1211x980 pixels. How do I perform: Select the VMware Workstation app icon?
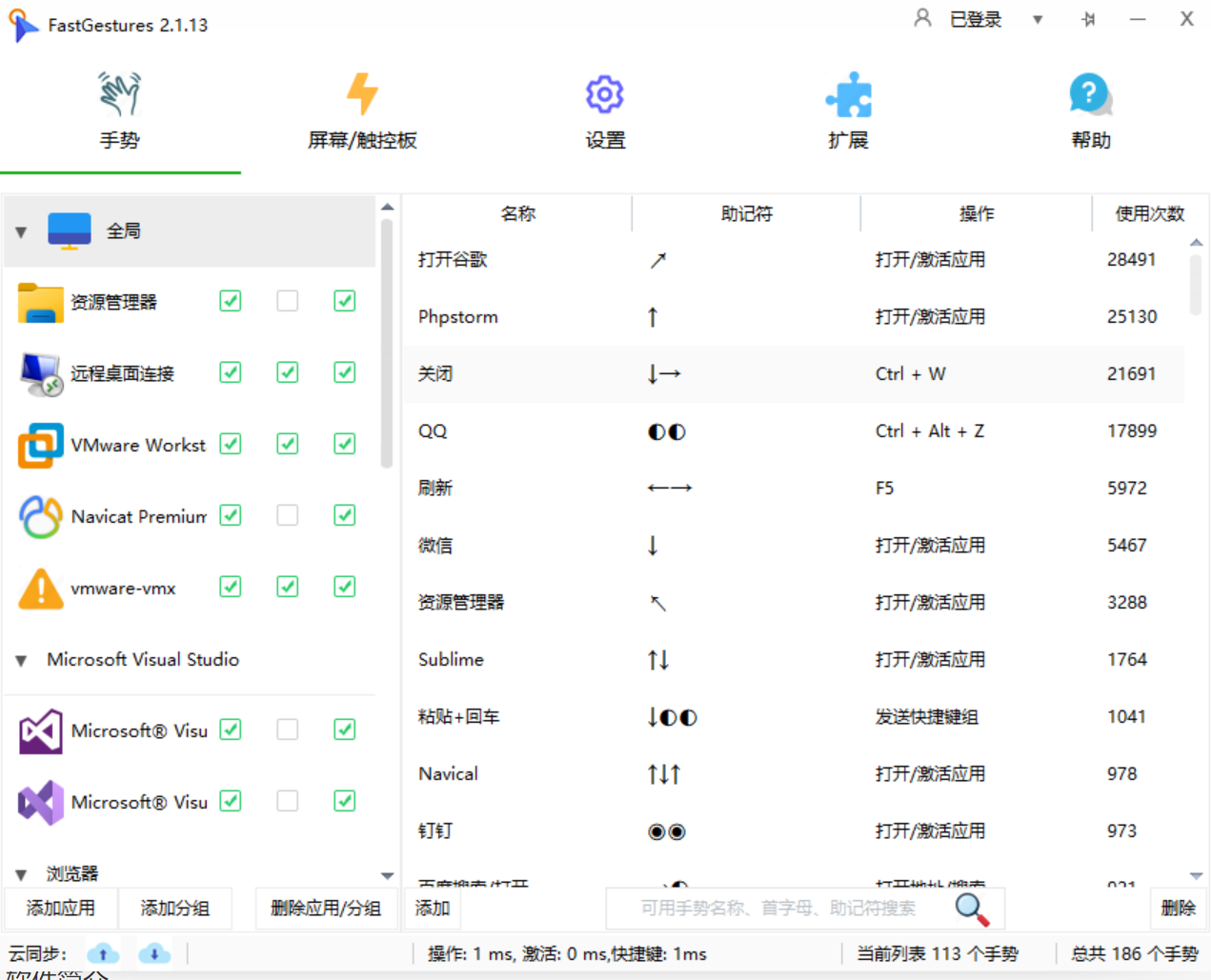(x=41, y=445)
